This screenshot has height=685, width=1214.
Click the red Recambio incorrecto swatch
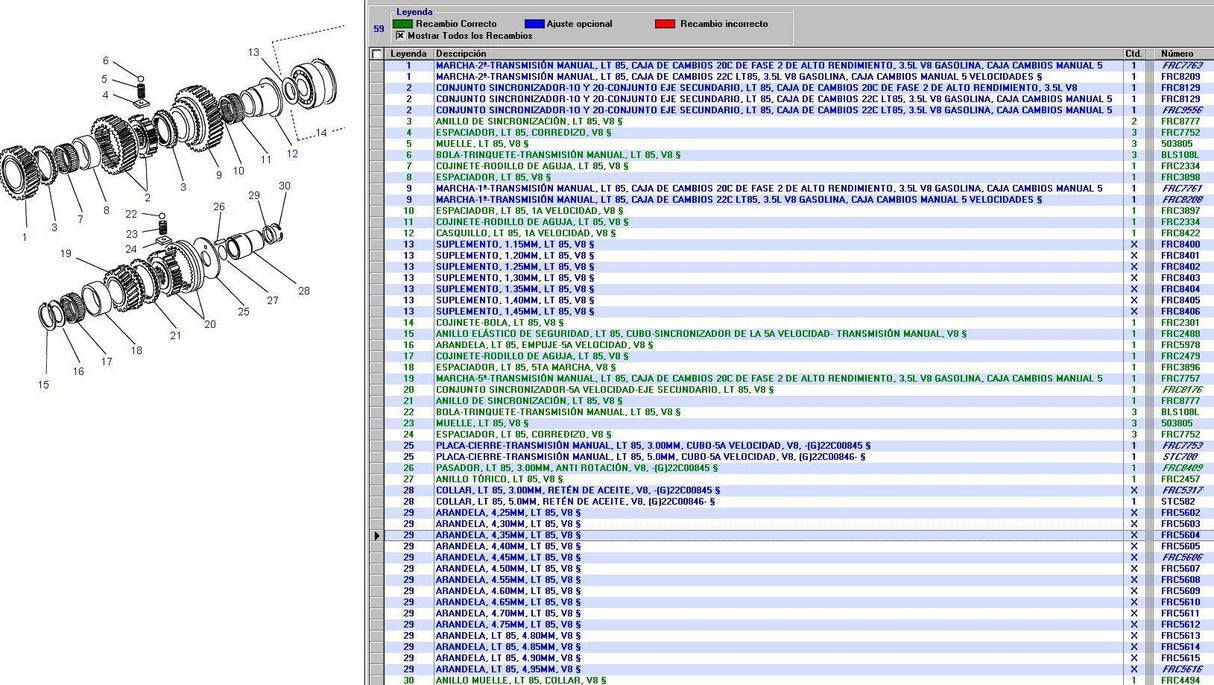(x=665, y=24)
